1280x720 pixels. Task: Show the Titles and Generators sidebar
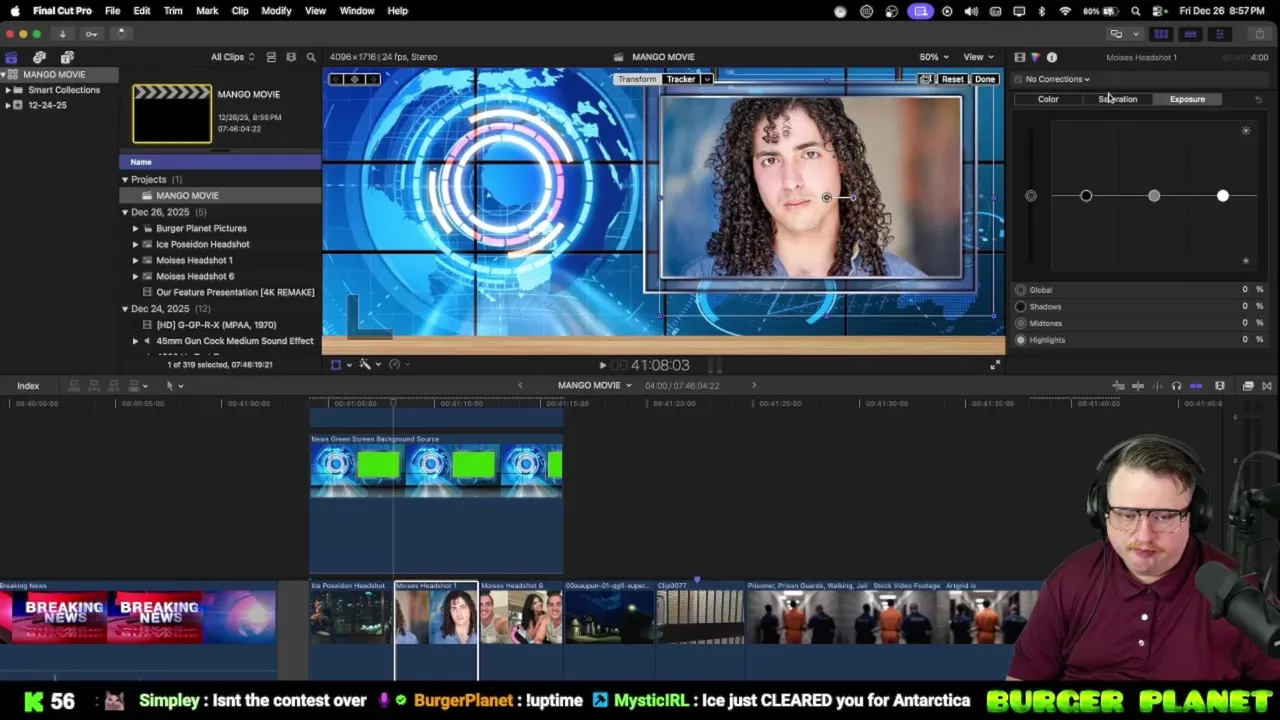pos(67,57)
